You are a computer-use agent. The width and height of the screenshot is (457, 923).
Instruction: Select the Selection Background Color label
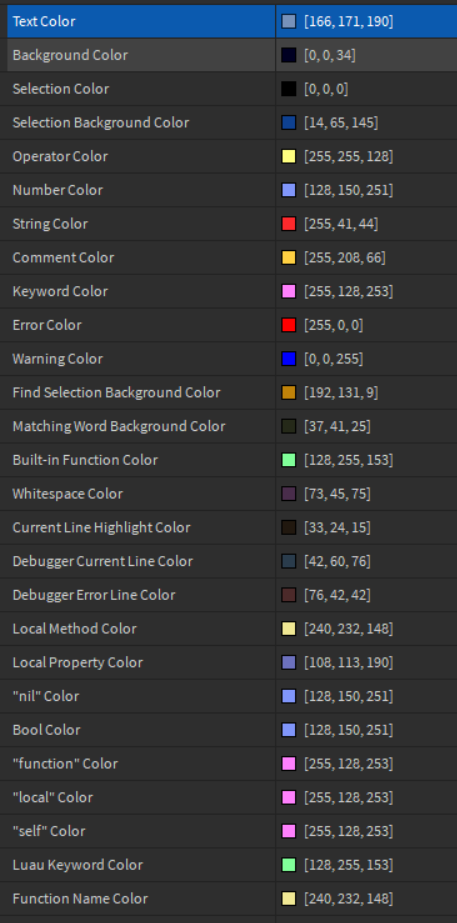click(101, 122)
